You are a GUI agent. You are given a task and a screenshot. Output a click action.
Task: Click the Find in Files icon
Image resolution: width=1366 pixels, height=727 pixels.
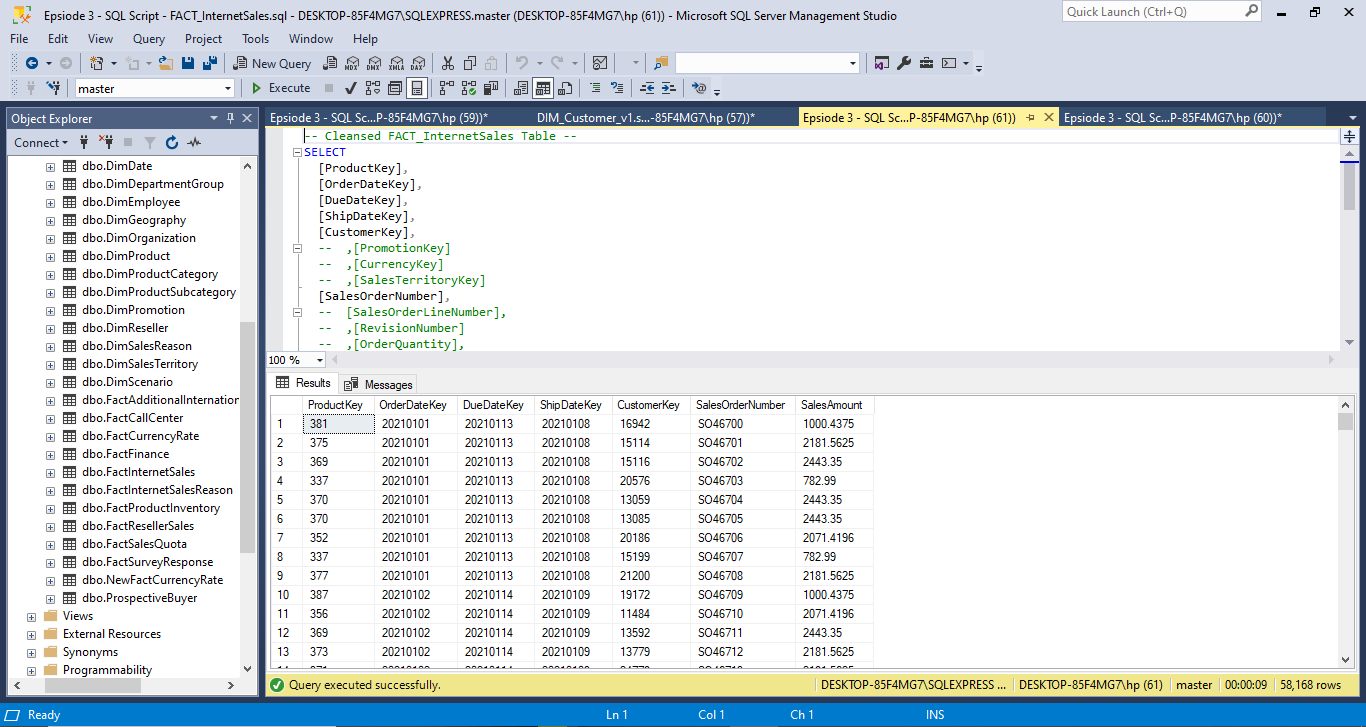[x=661, y=63]
